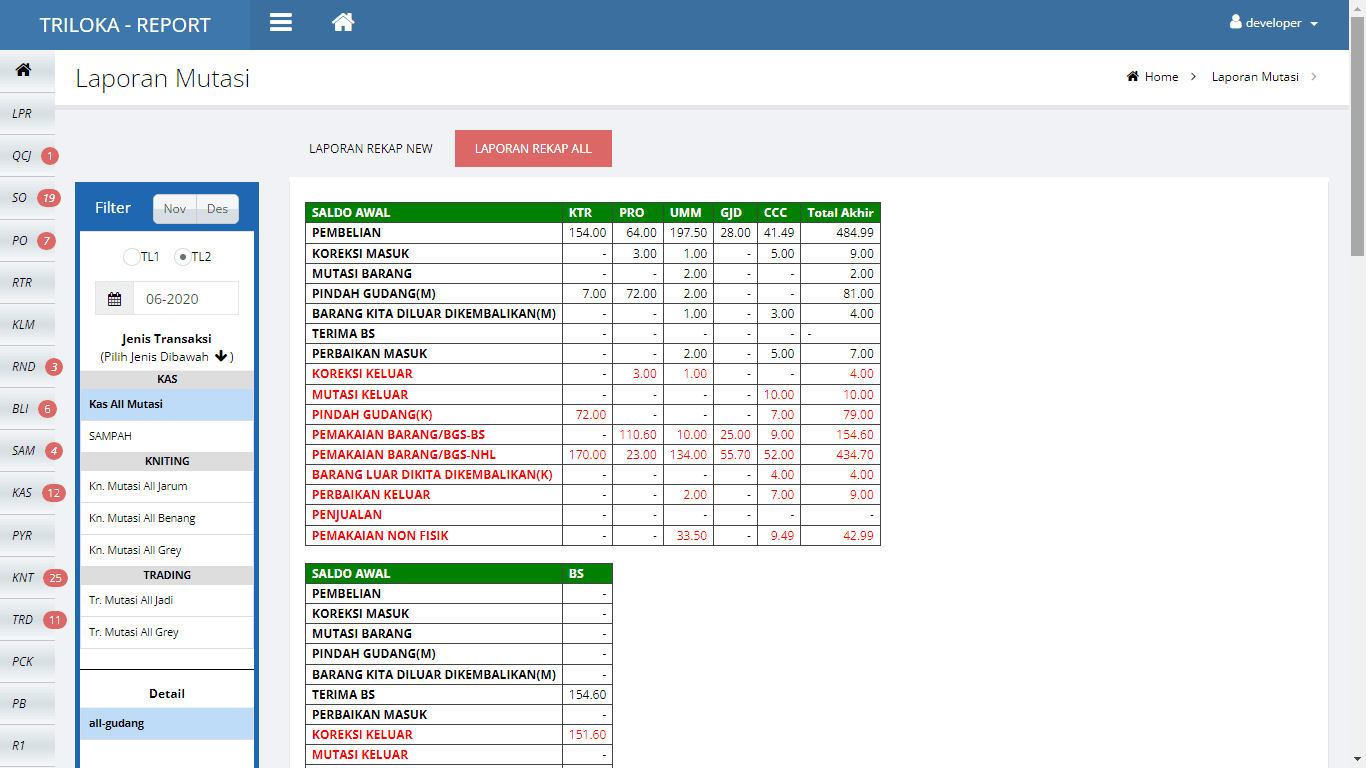The image size is (1366, 768).
Task: Click Home breadcrumb link
Action: [x=1161, y=77]
